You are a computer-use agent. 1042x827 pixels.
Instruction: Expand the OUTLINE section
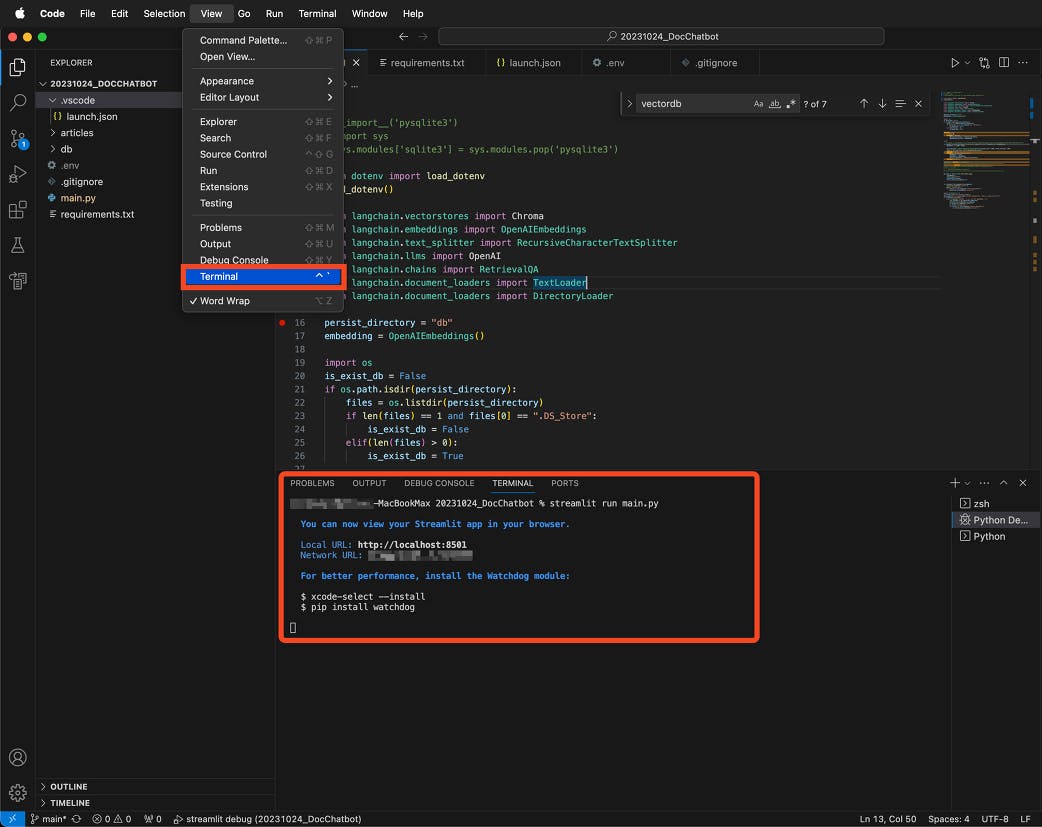point(69,787)
